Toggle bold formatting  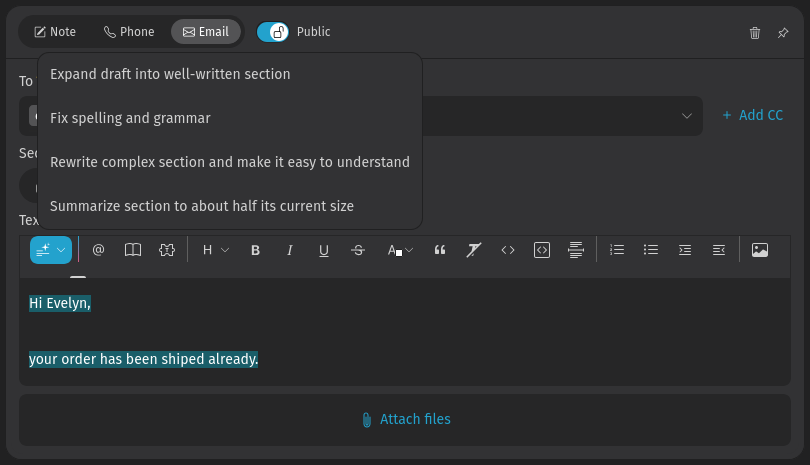255,250
